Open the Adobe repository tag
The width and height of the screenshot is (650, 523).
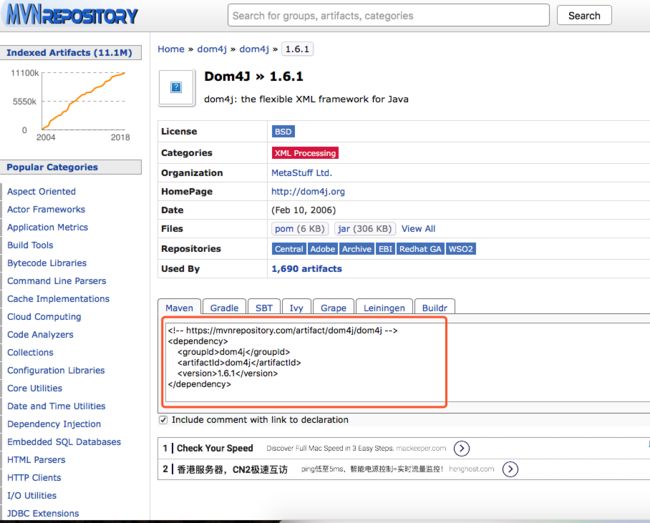323,249
